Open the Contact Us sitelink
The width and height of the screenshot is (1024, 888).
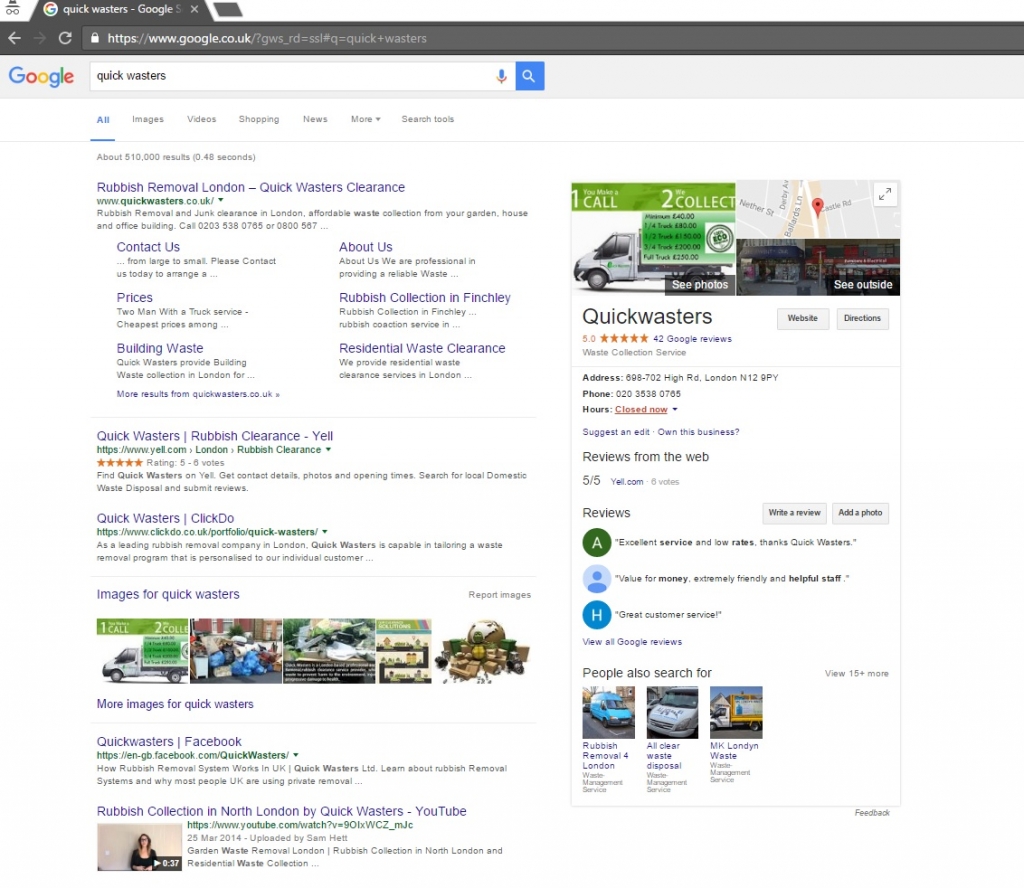pos(148,247)
